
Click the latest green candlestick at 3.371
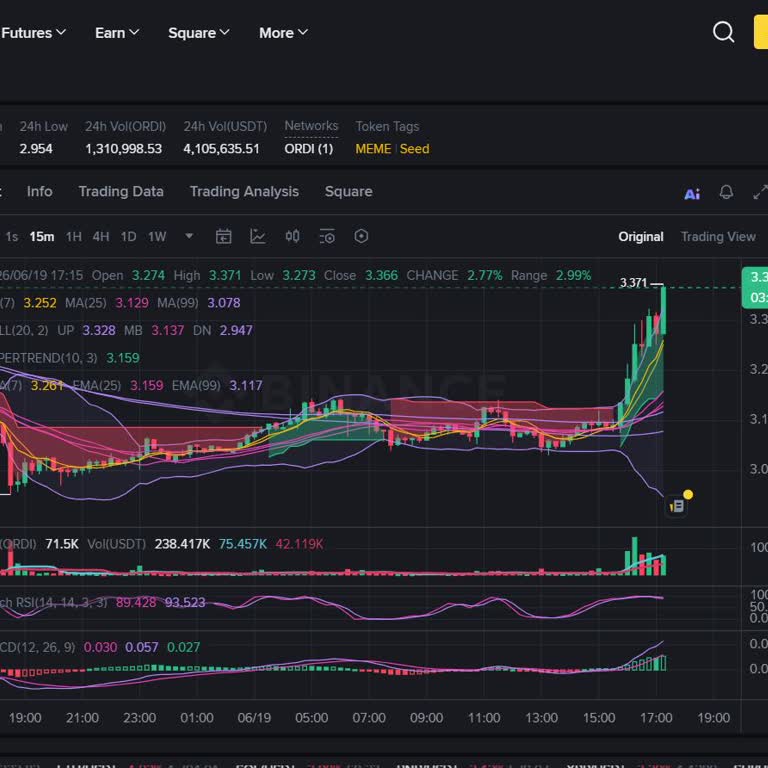click(x=664, y=310)
